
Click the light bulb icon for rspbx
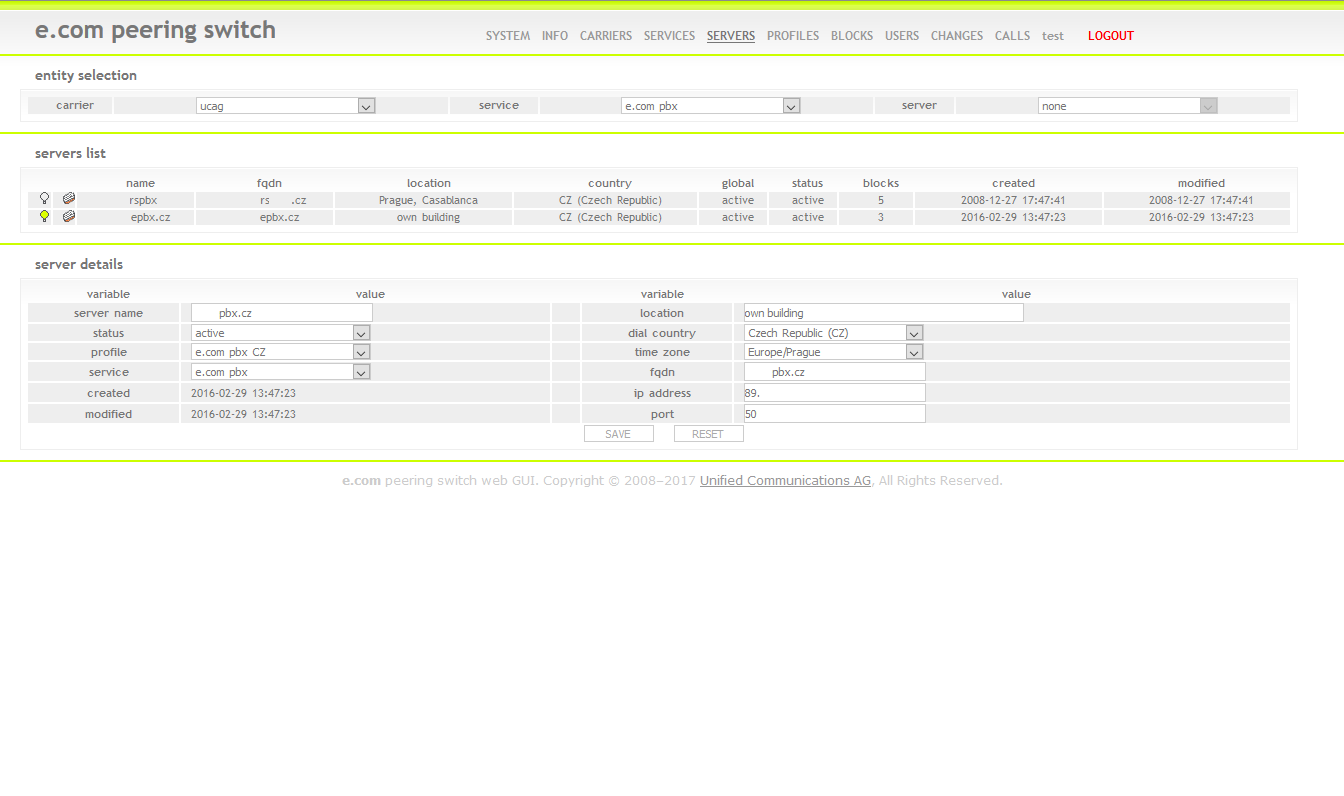[x=44, y=199]
